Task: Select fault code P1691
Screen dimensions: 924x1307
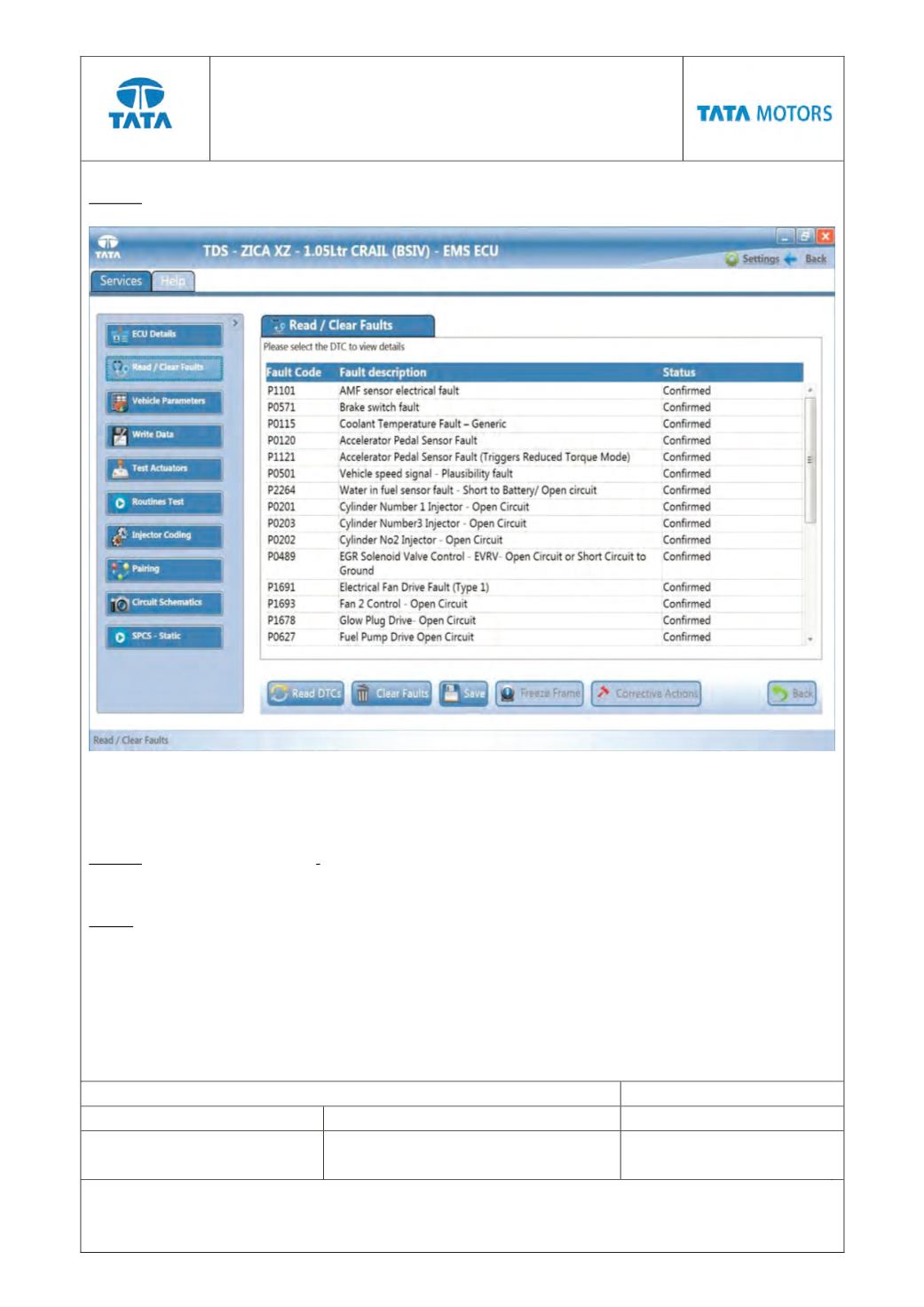Action: point(281,588)
